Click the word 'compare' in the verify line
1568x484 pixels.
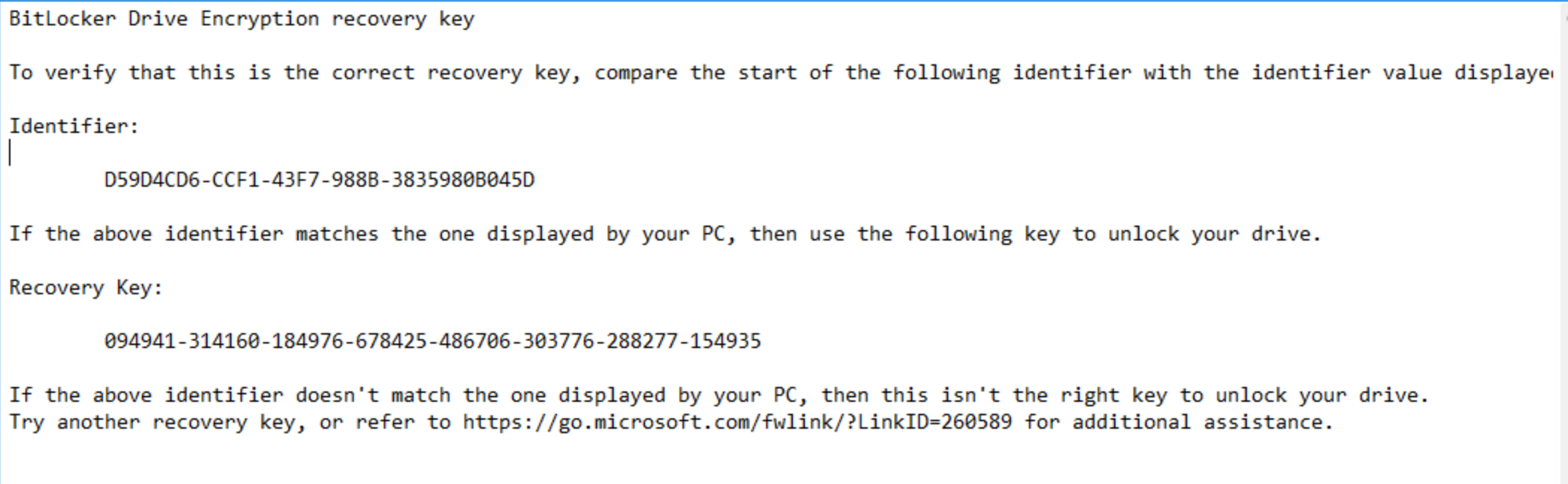click(x=635, y=72)
